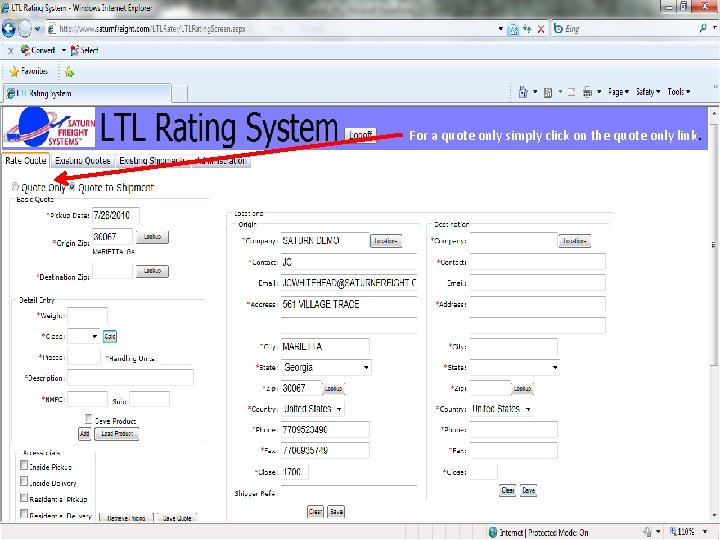Image resolution: width=720 pixels, height=540 pixels.
Task: Click the Bing search magnifier icon
Action: [x=703, y=28]
